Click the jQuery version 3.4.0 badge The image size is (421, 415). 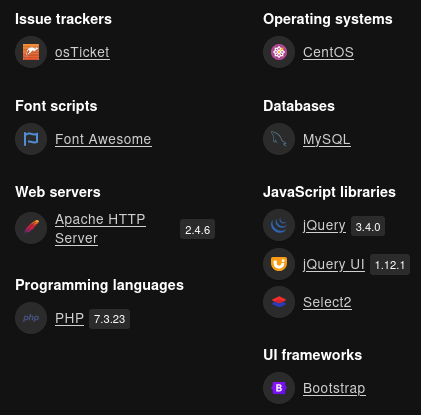coord(368,226)
